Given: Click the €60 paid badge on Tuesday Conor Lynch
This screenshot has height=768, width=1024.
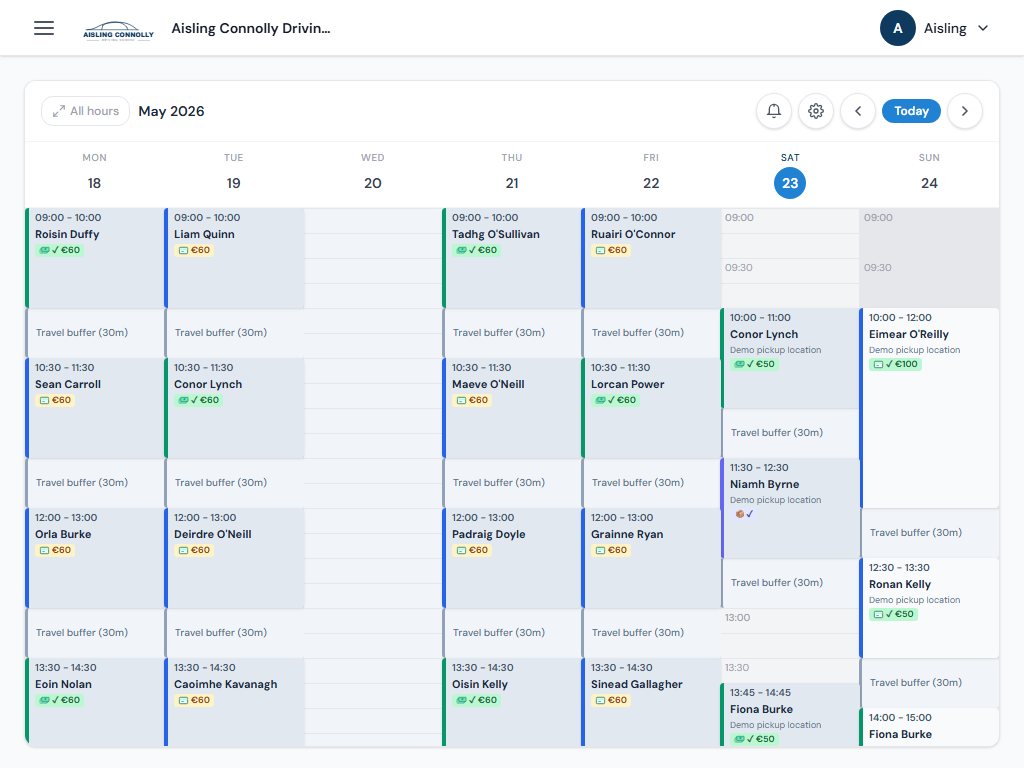Looking at the screenshot, I should [x=199, y=400].
